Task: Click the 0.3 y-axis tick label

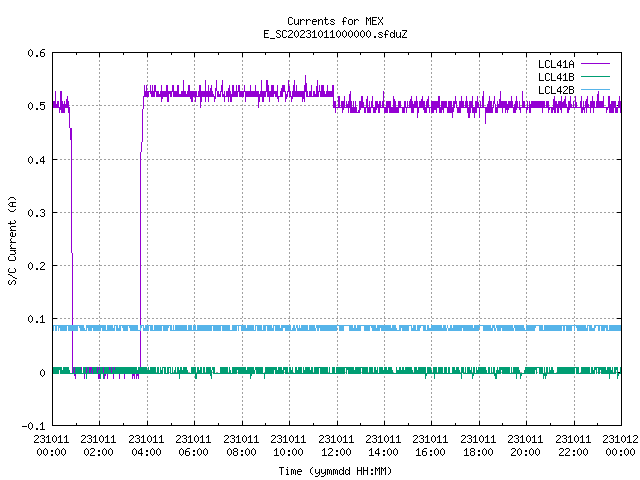Action: pyautogui.click(x=36, y=213)
